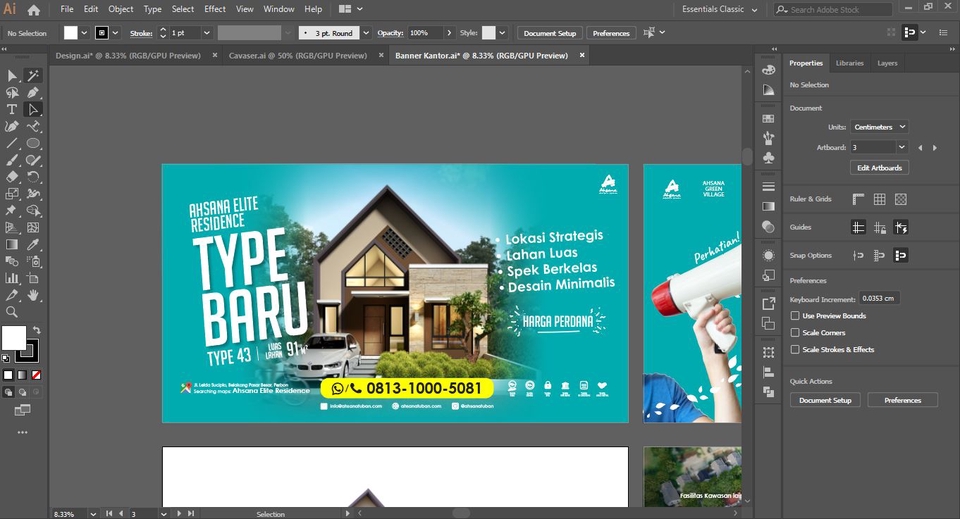The height and width of the screenshot is (519, 960).
Task: Select the Rotate tool
Action: point(33,177)
